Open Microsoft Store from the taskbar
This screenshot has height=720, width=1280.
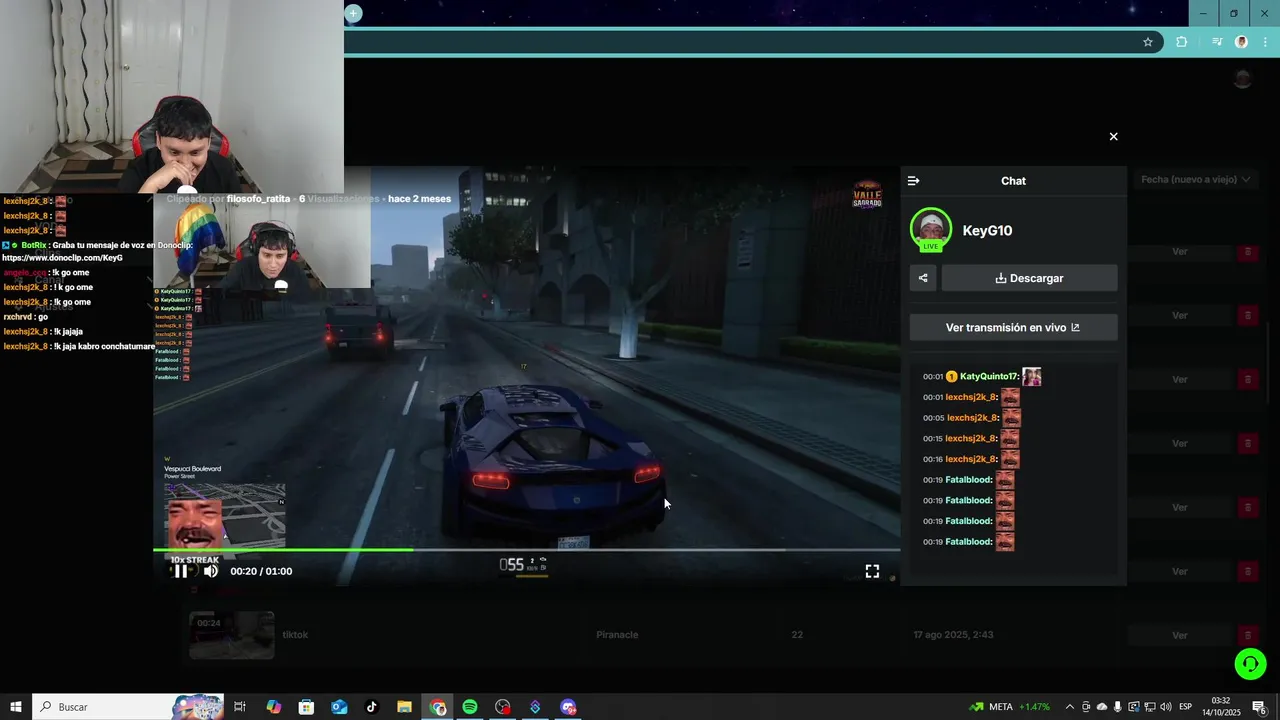(306, 707)
